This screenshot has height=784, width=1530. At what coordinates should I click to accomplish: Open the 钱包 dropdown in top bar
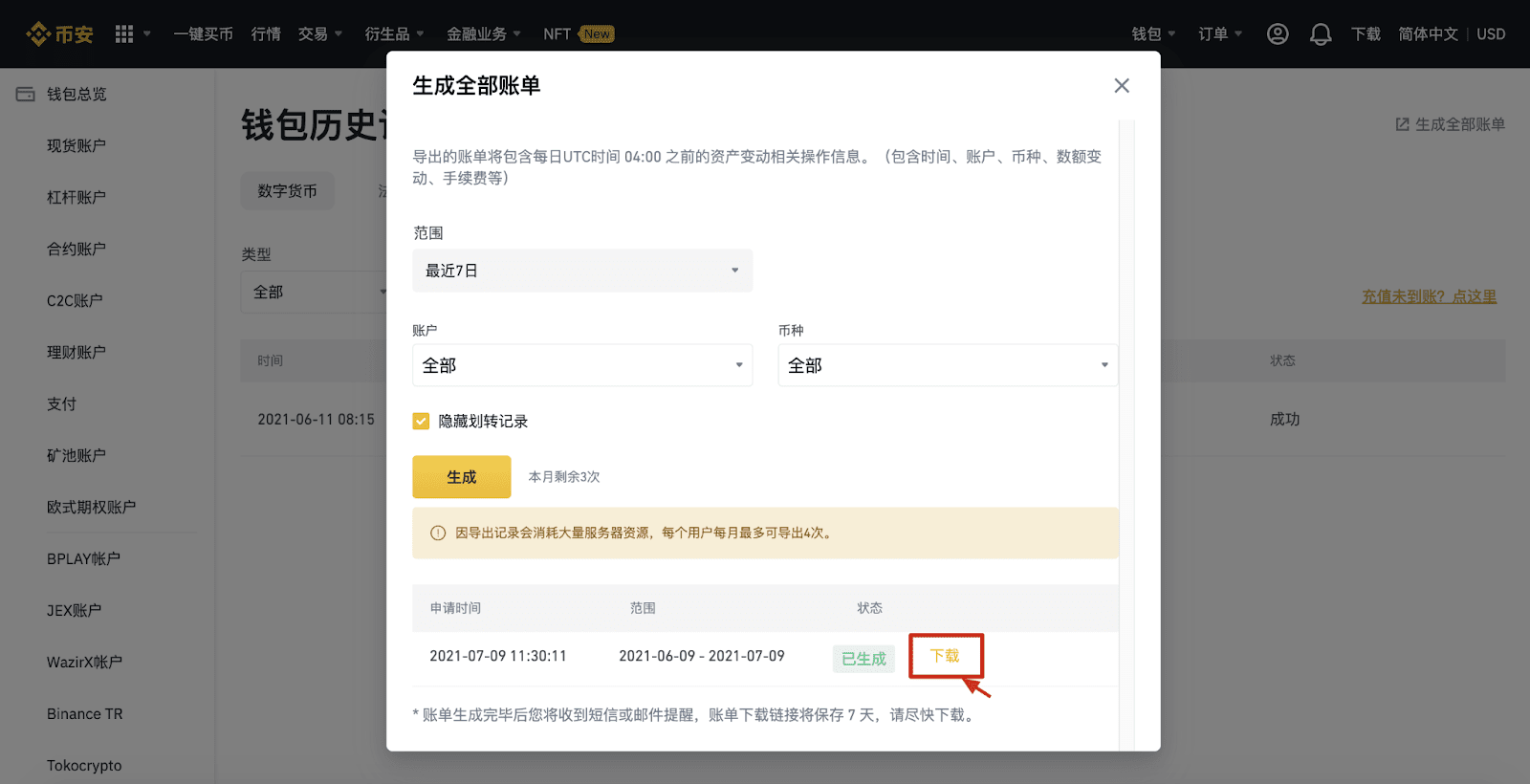click(x=1153, y=34)
